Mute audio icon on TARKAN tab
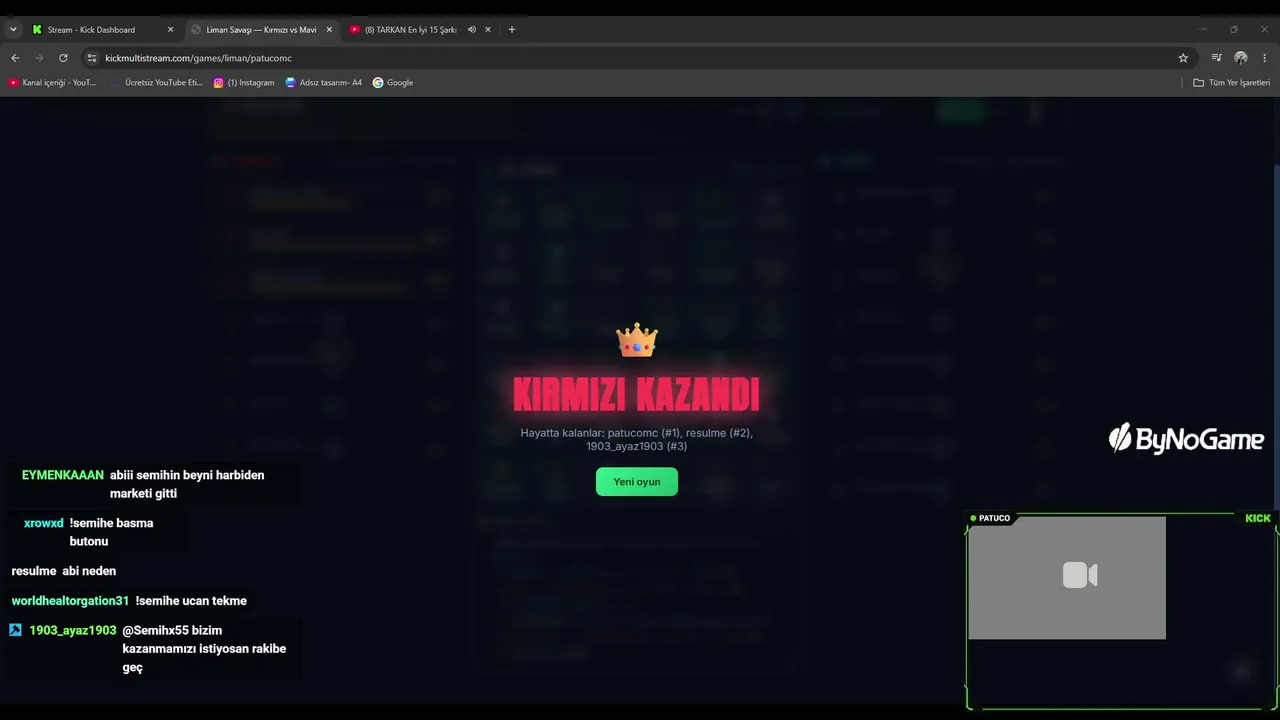Screen dimensions: 1280x720 (x=471, y=29)
